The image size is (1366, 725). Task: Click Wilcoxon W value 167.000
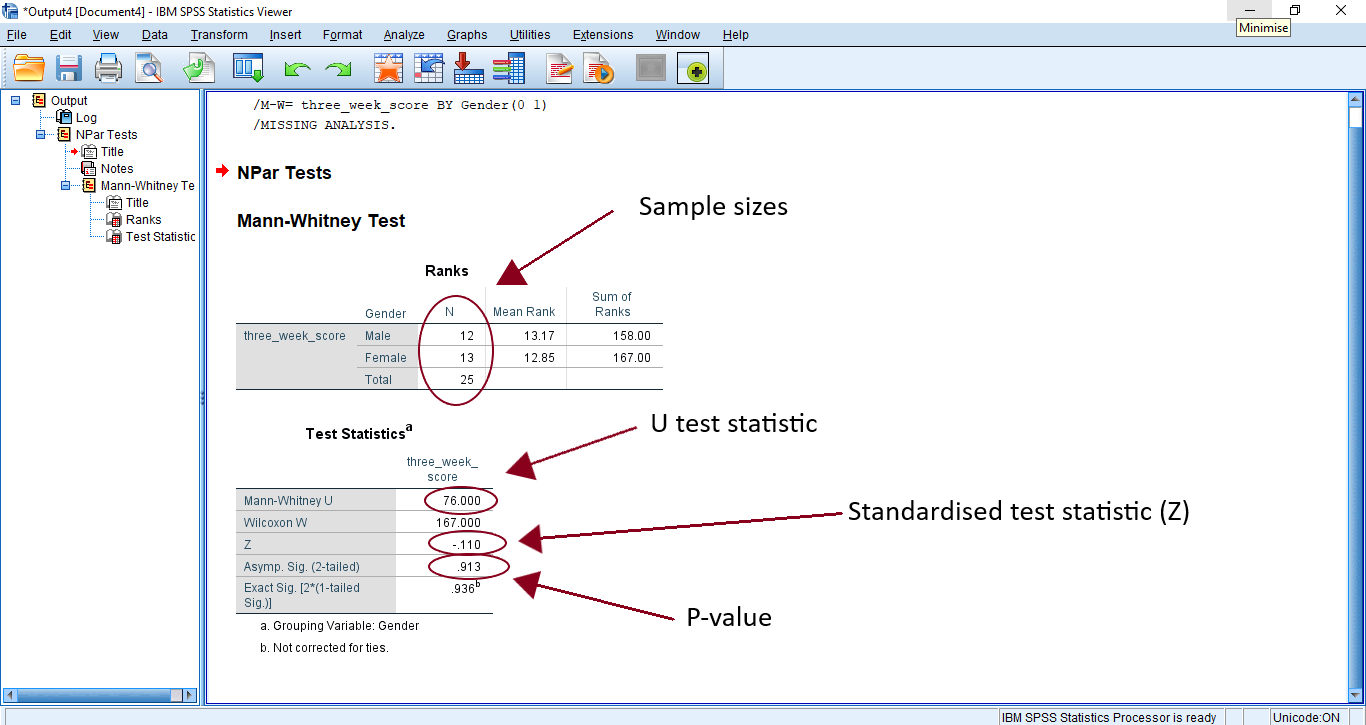(458, 522)
